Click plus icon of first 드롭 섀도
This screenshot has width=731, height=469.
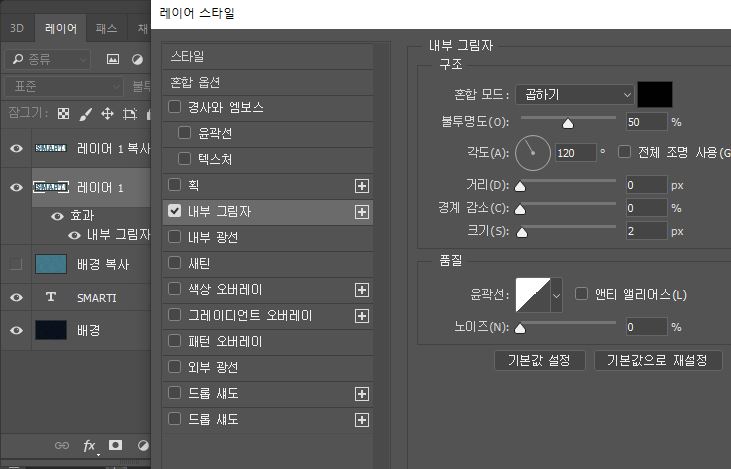362,394
